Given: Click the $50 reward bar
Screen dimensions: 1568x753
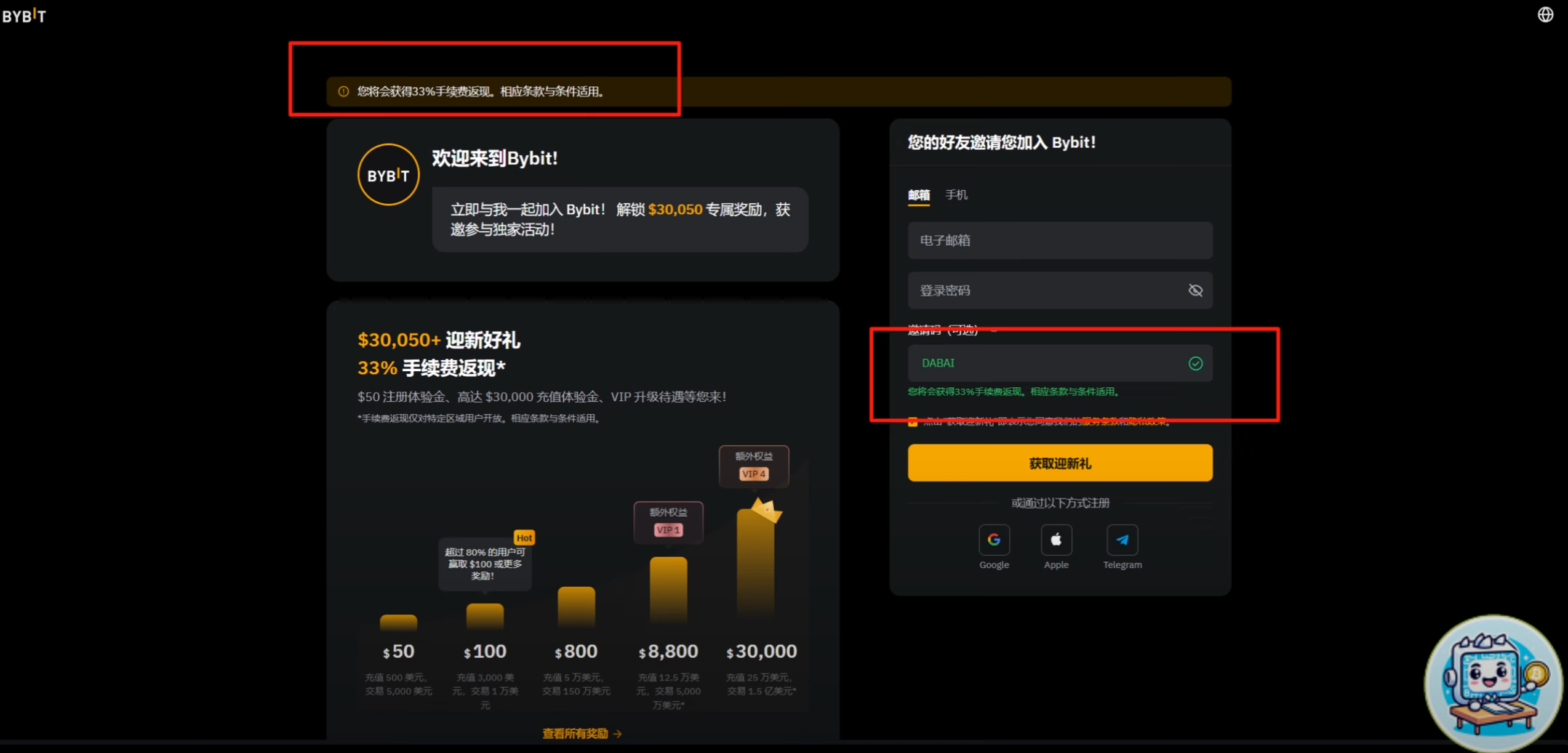Looking at the screenshot, I should [x=399, y=622].
